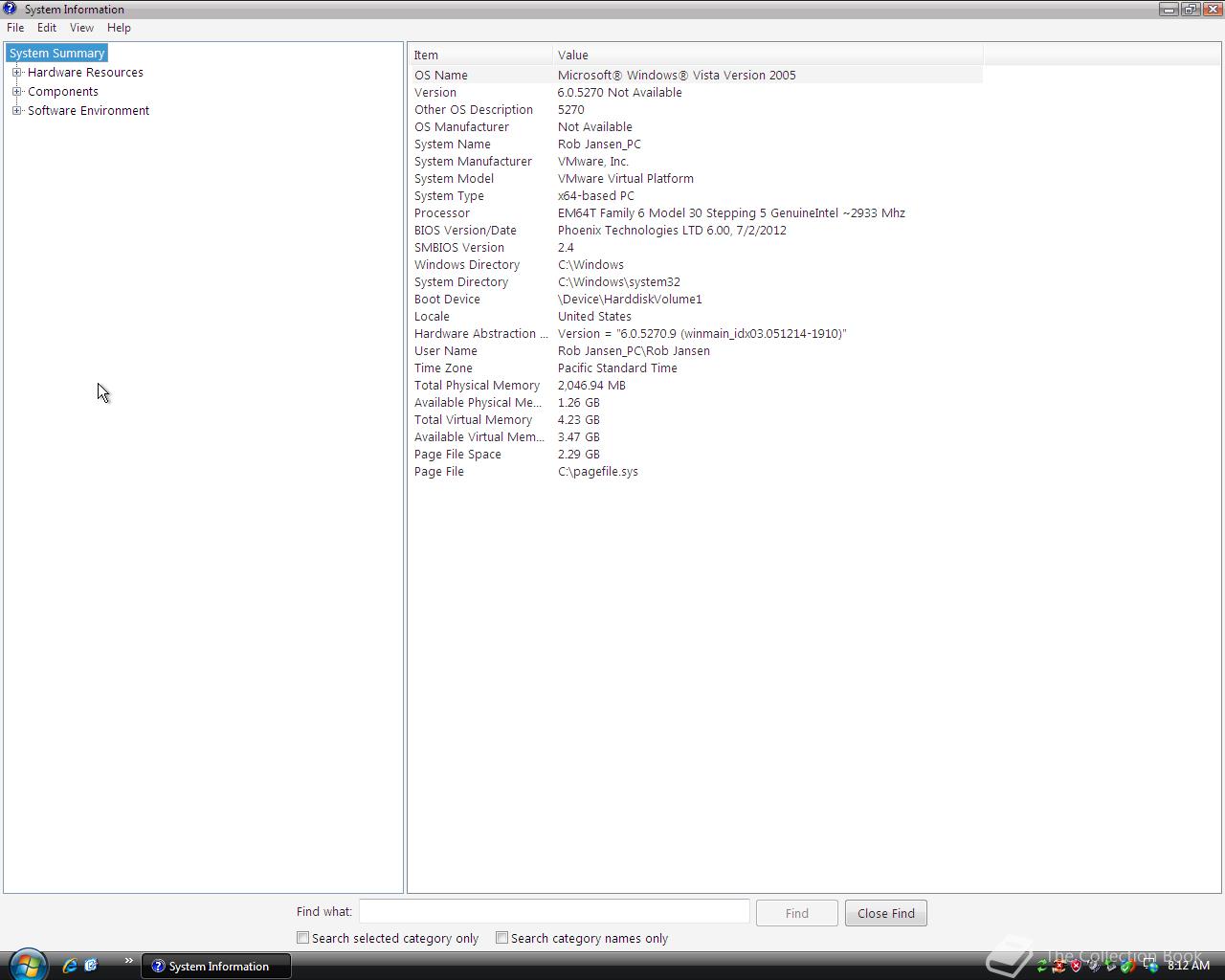Select the System Model row
The width and height of the screenshot is (1225, 980).
coord(696,178)
